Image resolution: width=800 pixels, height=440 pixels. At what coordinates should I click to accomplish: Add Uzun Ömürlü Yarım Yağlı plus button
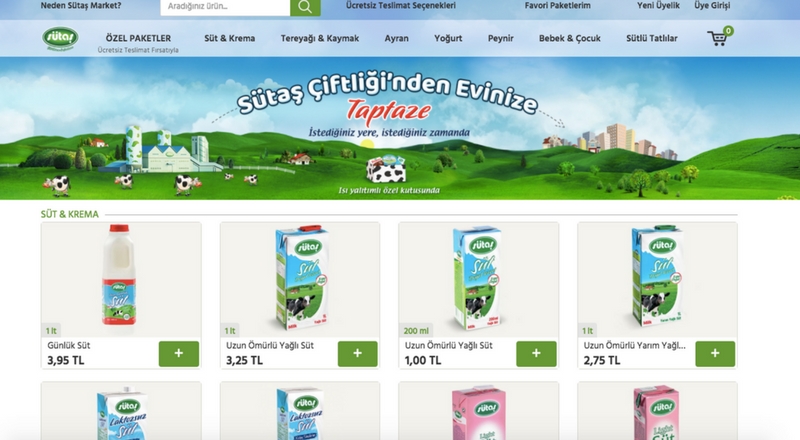click(x=715, y=353)
